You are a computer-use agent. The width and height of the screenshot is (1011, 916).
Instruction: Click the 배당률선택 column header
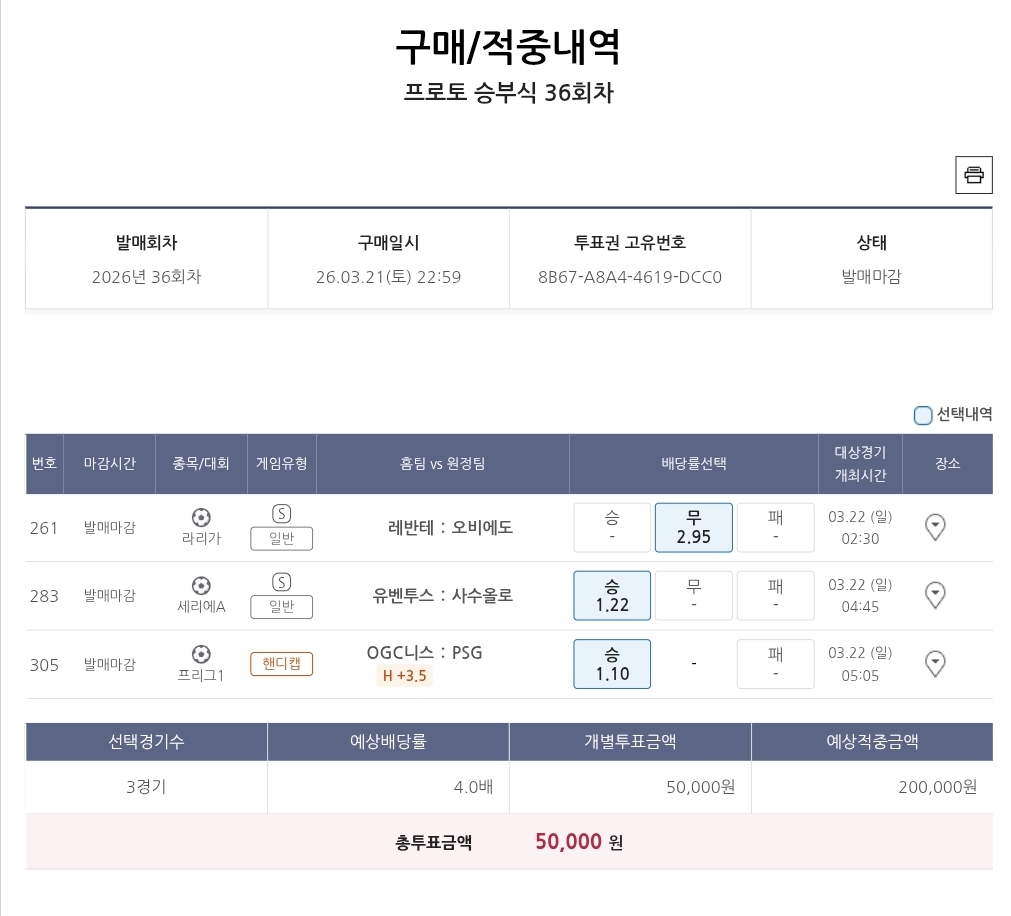coord(694,464)
